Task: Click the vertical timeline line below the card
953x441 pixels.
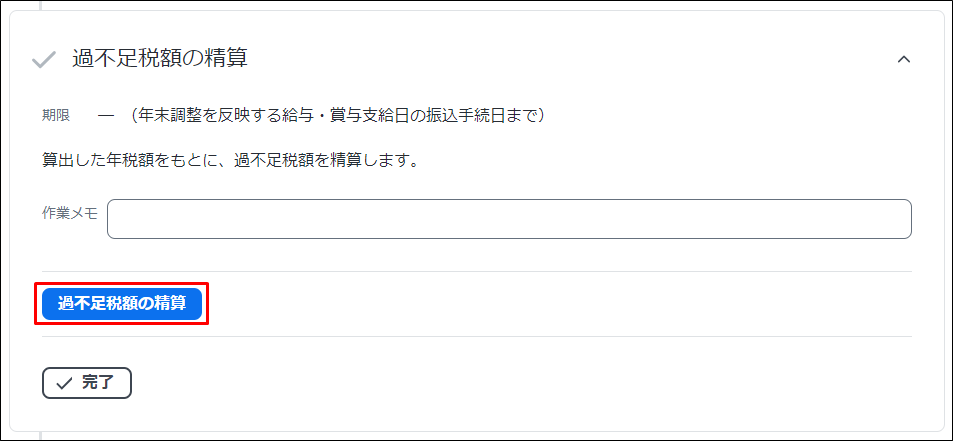Action: [41, 436]
